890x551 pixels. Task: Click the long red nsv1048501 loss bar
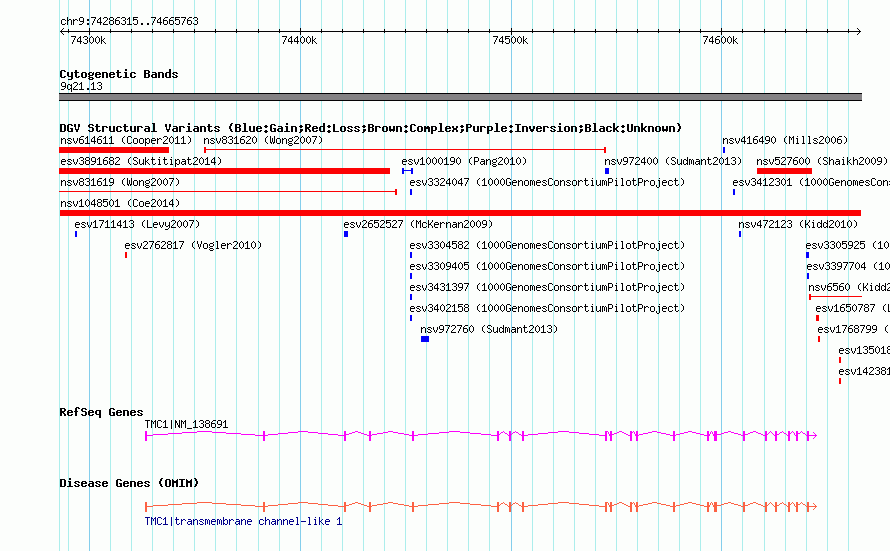tap(460, 213)
